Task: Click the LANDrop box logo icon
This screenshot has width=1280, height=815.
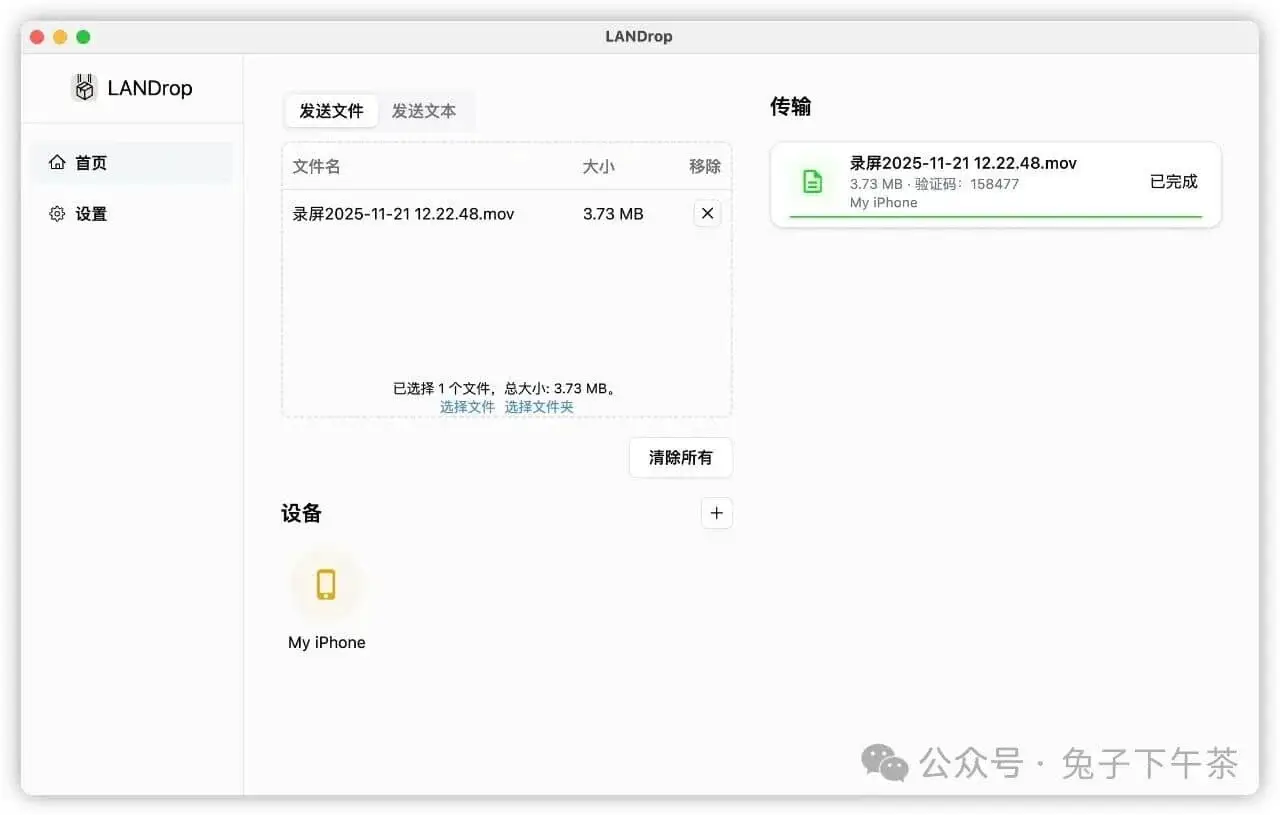Action: 84,88
